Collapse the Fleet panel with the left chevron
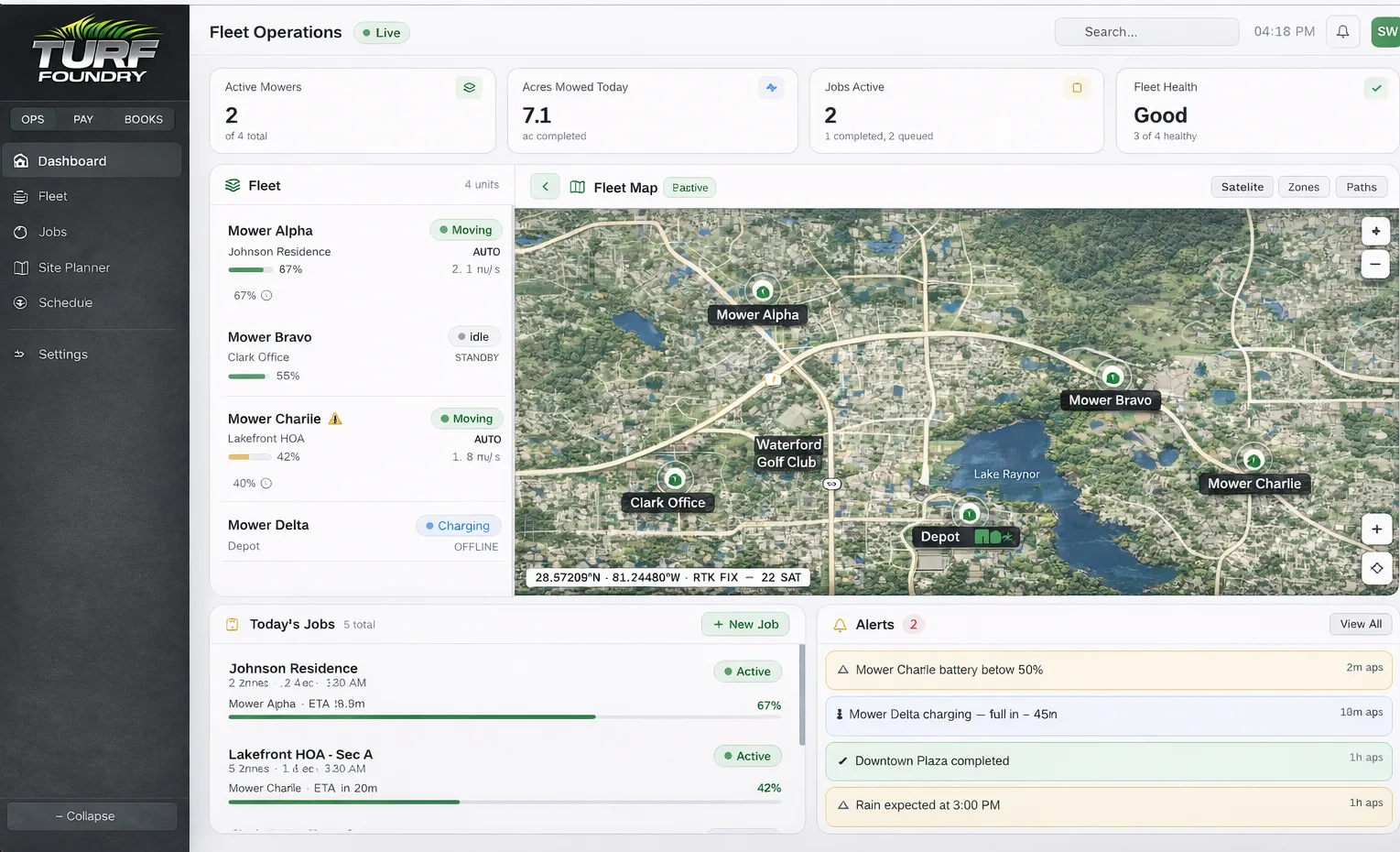Screen dimensions: 1400x852 [544, 186]
